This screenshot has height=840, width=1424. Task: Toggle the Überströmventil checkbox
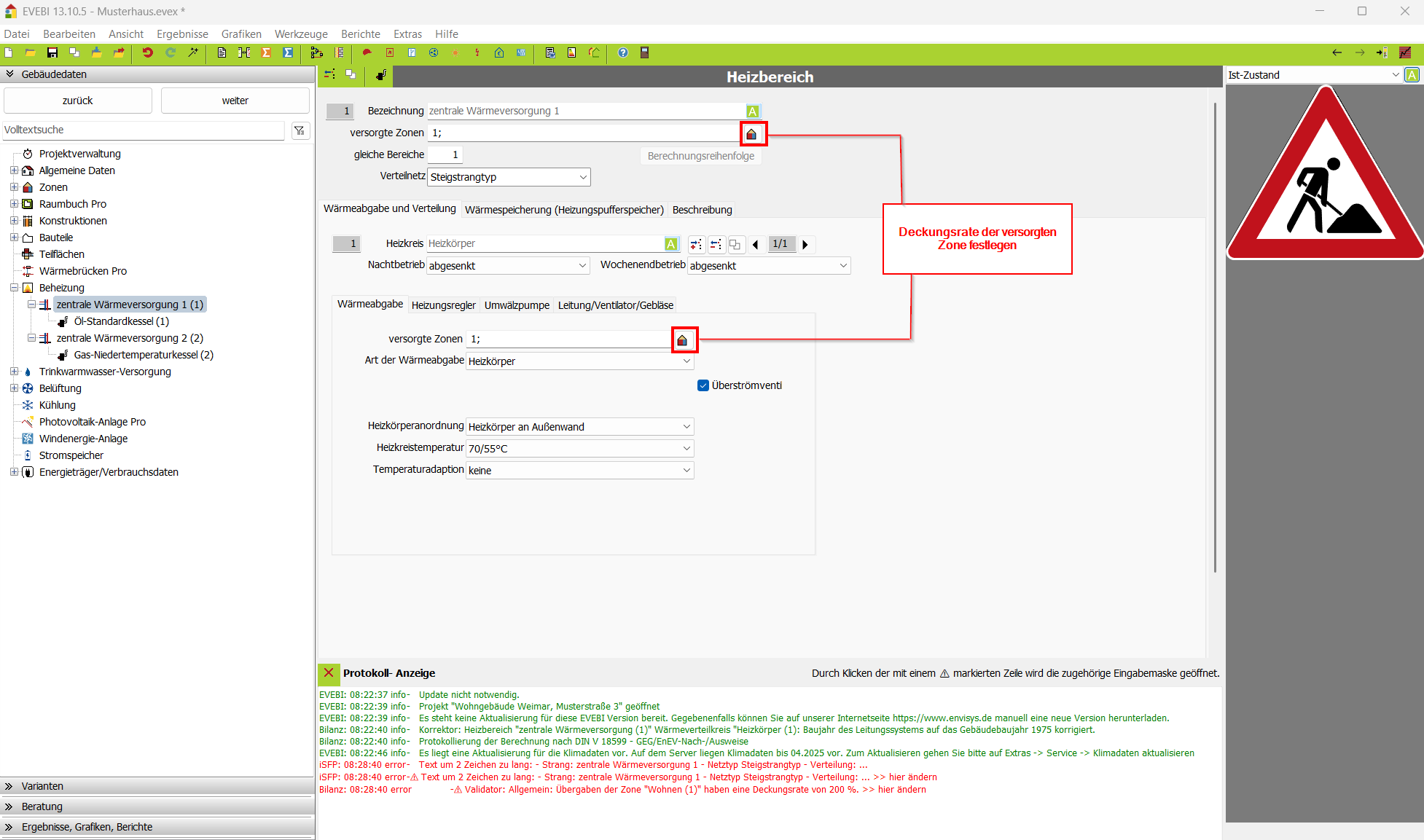coord(703,385)
